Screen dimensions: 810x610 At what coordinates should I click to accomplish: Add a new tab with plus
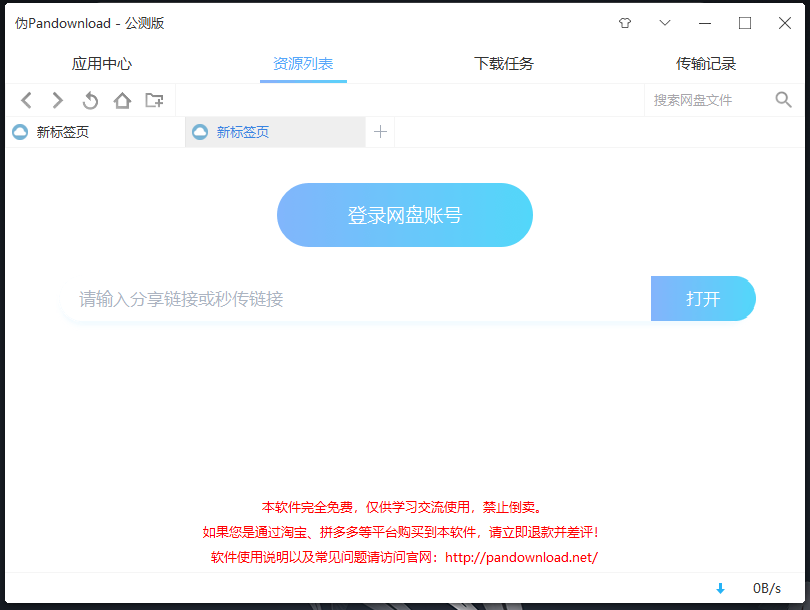(380, 132)
